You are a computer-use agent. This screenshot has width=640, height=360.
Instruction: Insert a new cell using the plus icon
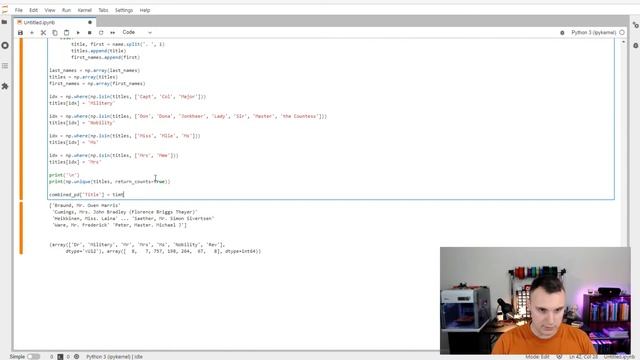pos(32,33)
